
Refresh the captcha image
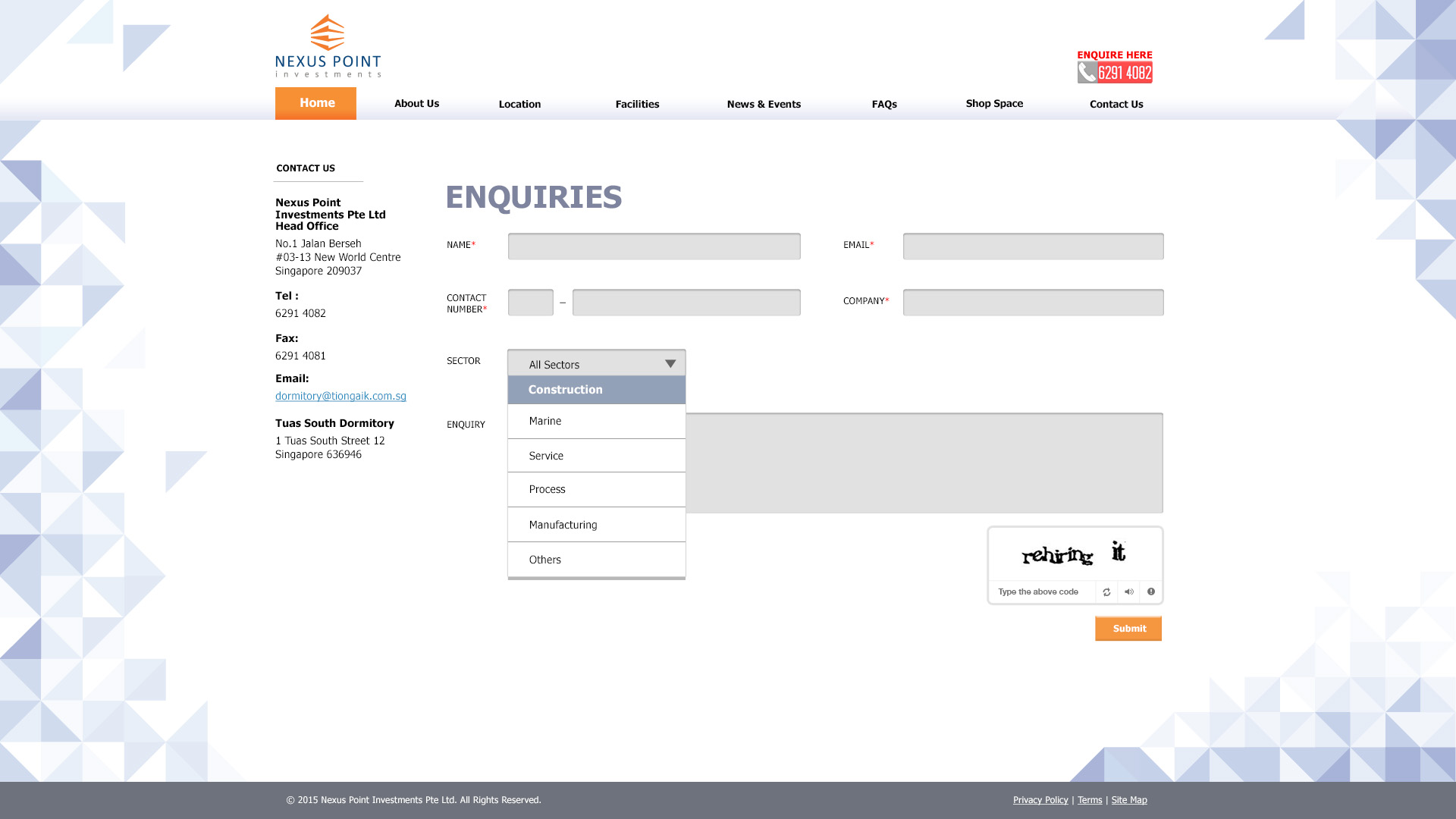[1106, 591]
